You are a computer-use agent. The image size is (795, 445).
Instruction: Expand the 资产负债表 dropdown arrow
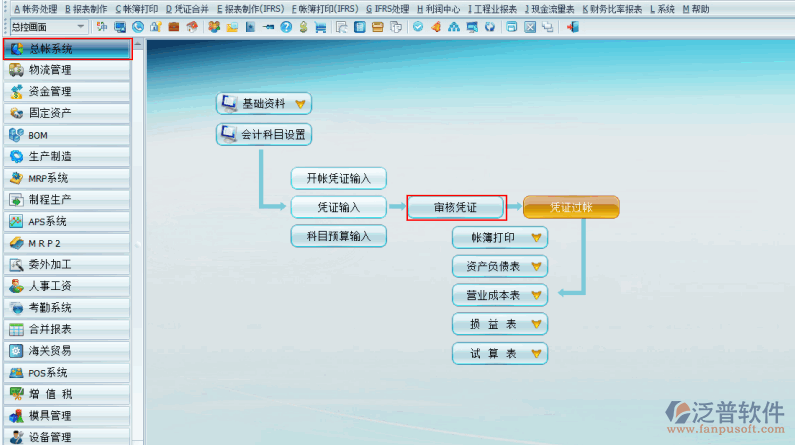pyautogui.click(x=537, y=267)
